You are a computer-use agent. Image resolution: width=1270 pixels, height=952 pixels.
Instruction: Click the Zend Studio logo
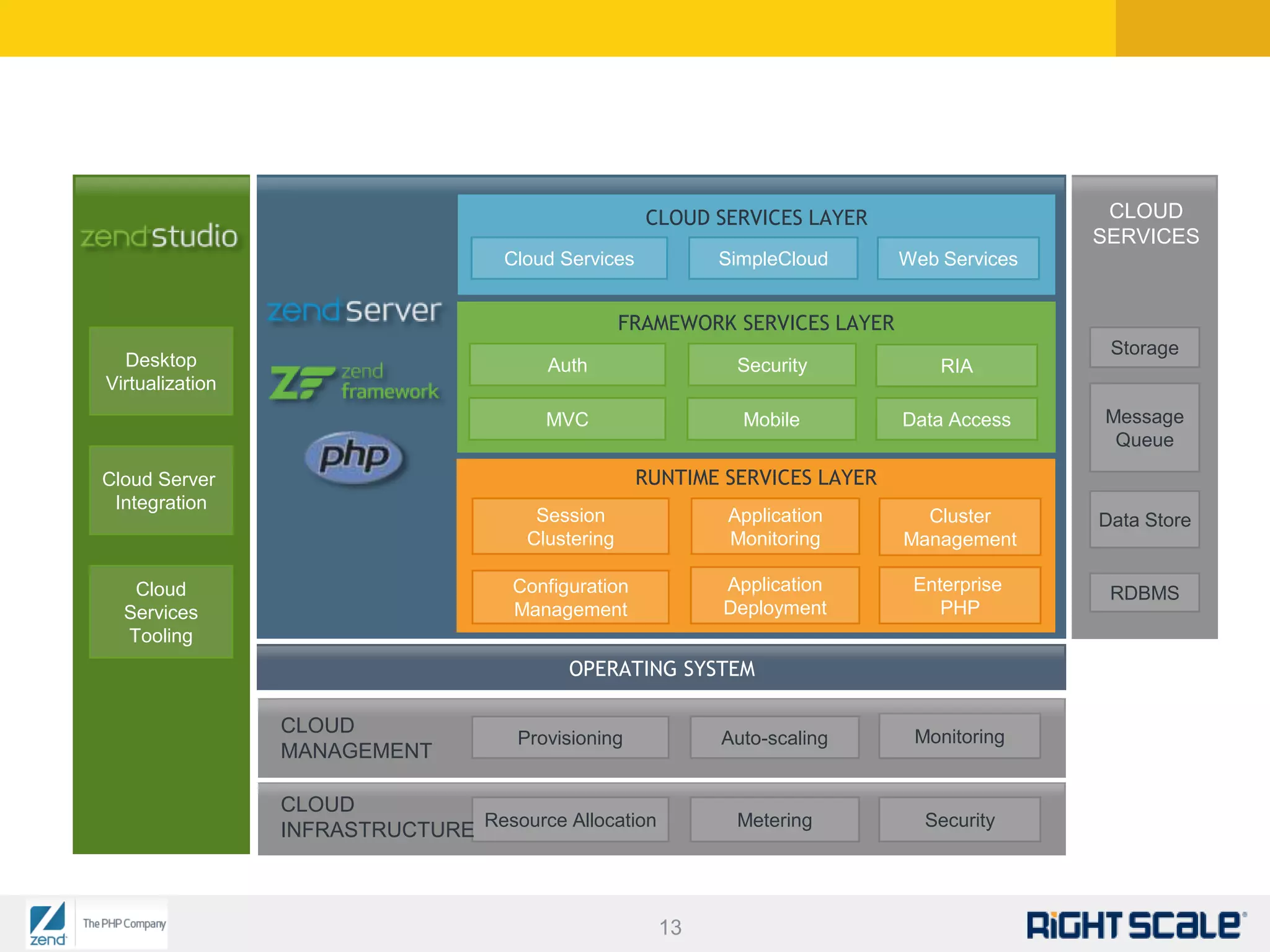pos(159,236)
